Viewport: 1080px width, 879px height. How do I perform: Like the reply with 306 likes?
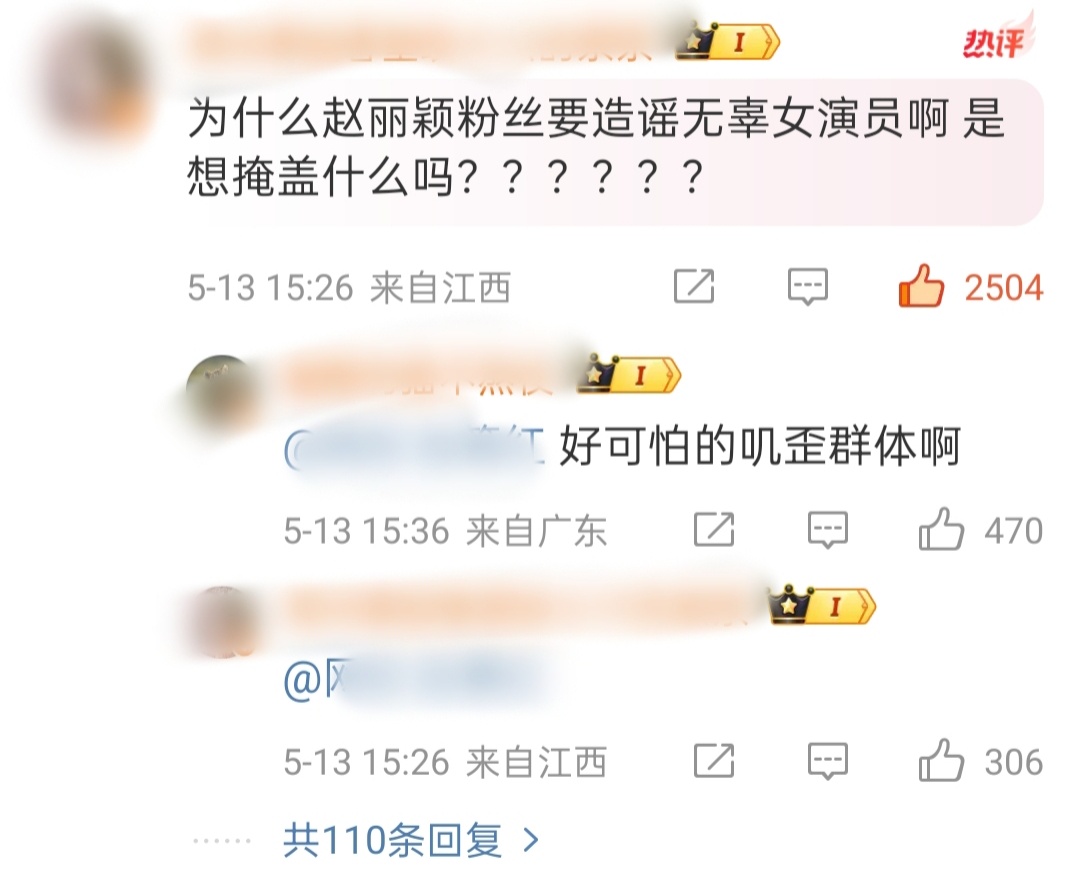point(941,761)
